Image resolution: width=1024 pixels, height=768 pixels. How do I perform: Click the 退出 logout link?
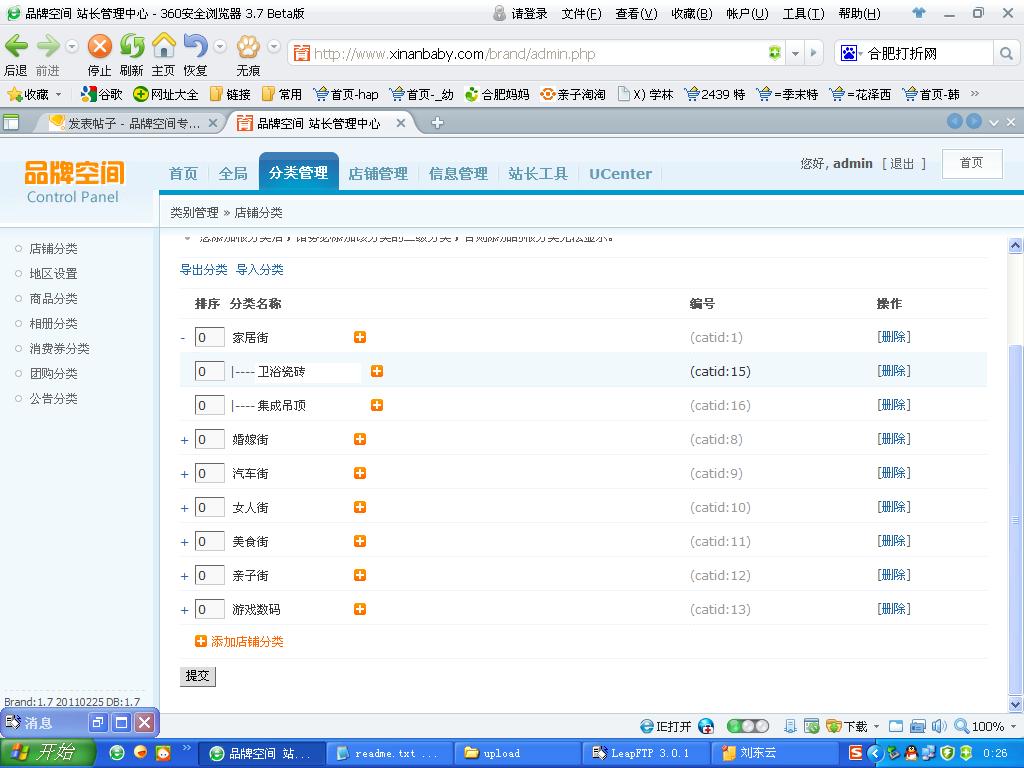[902, 163]
